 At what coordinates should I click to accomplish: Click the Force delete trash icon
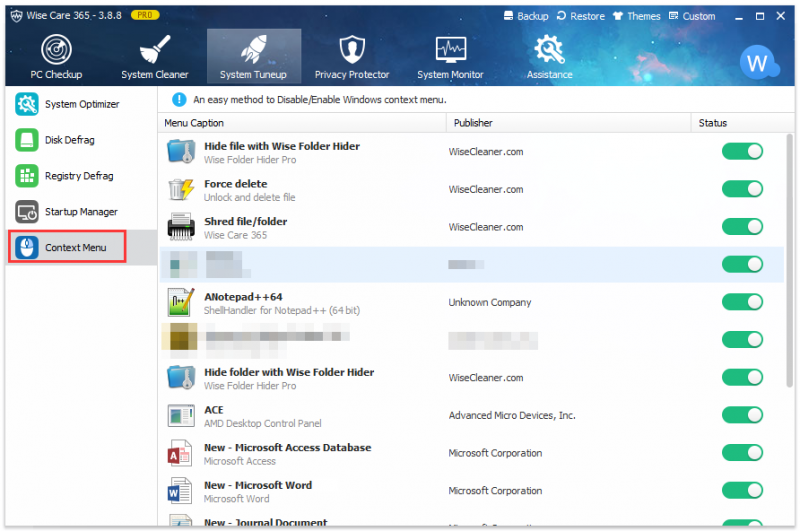pos(181,189)
